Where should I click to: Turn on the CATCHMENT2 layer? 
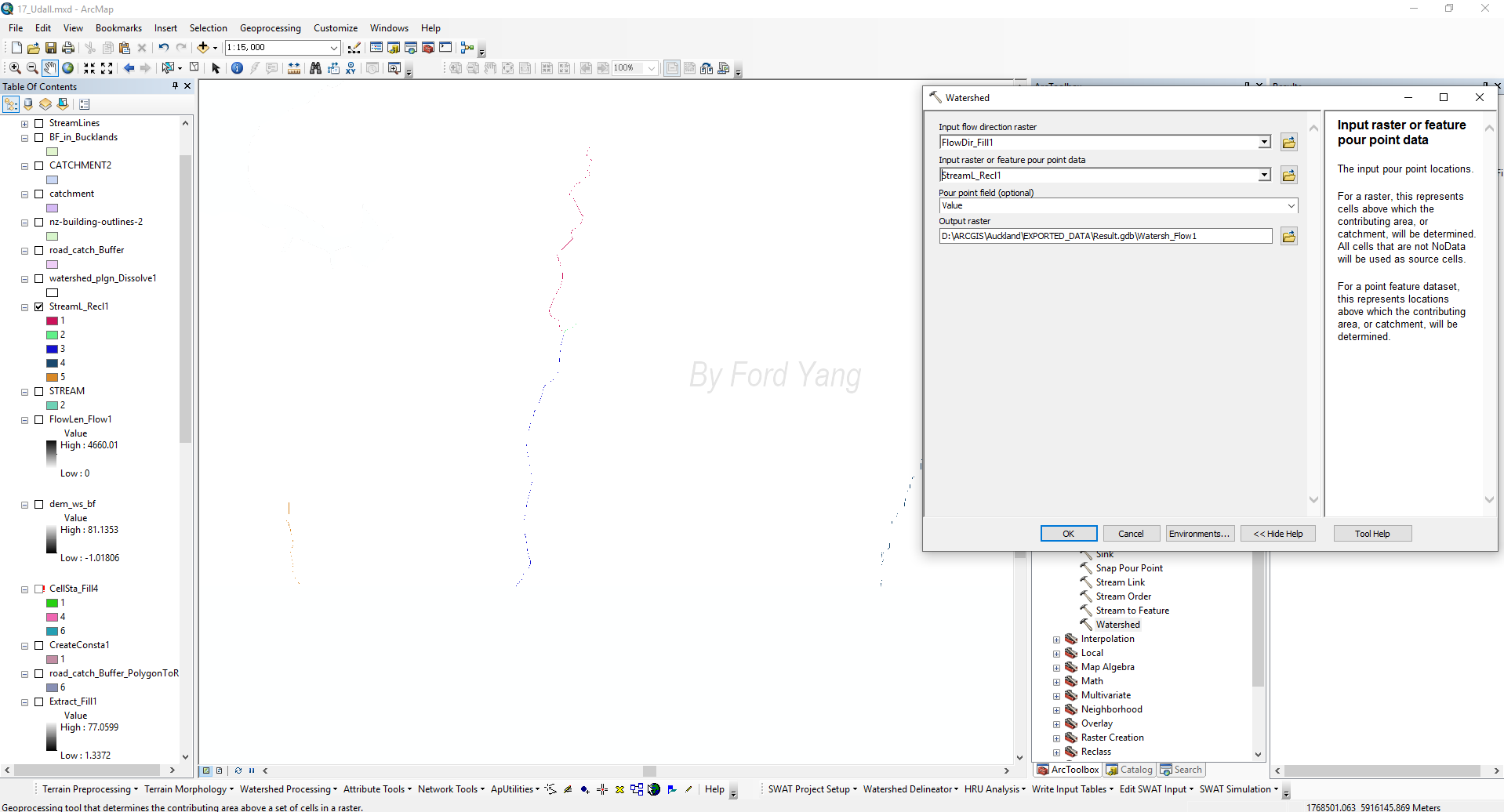point(38,165)
